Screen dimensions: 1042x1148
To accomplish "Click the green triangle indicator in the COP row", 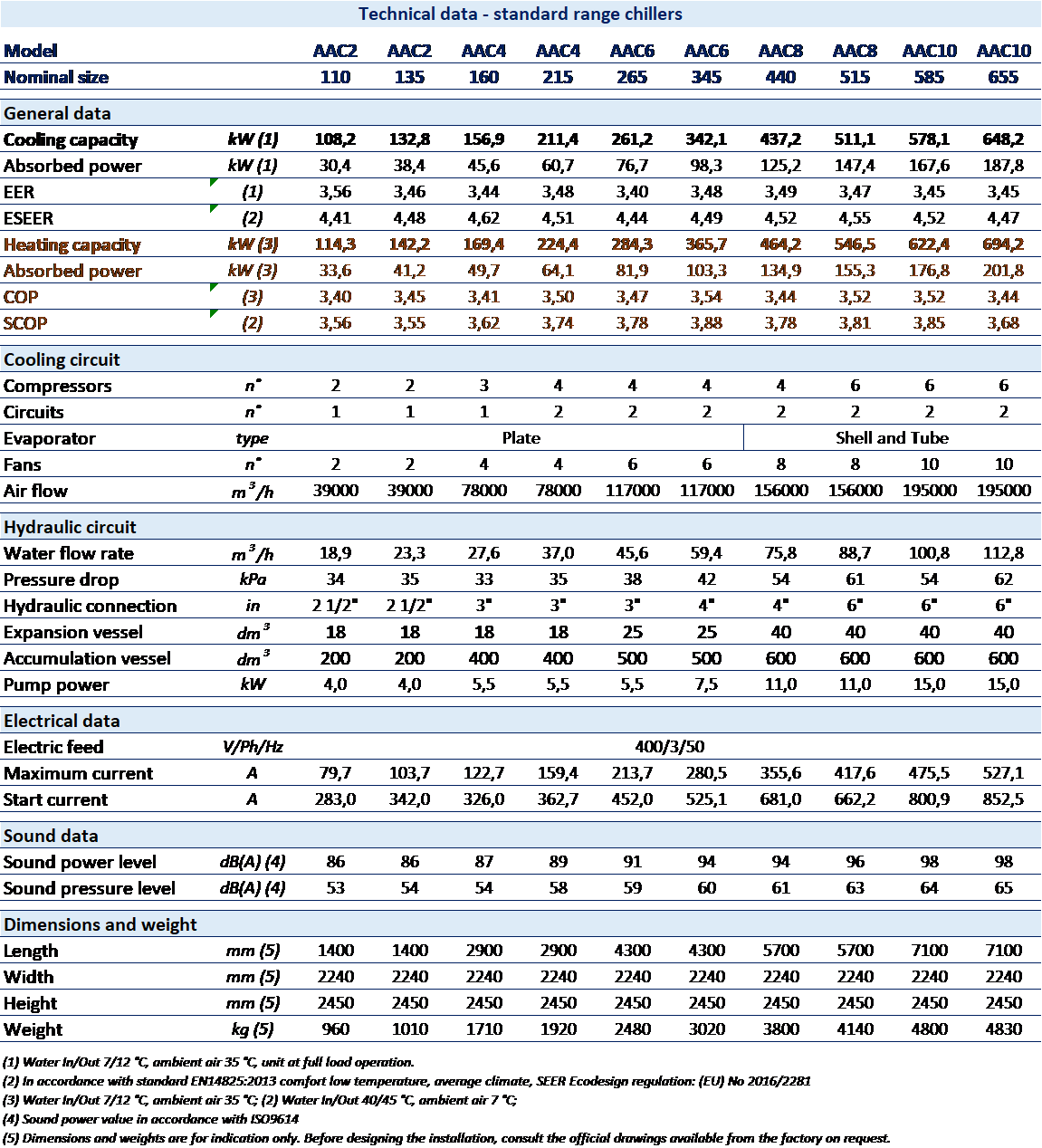I will coord(214,288).
